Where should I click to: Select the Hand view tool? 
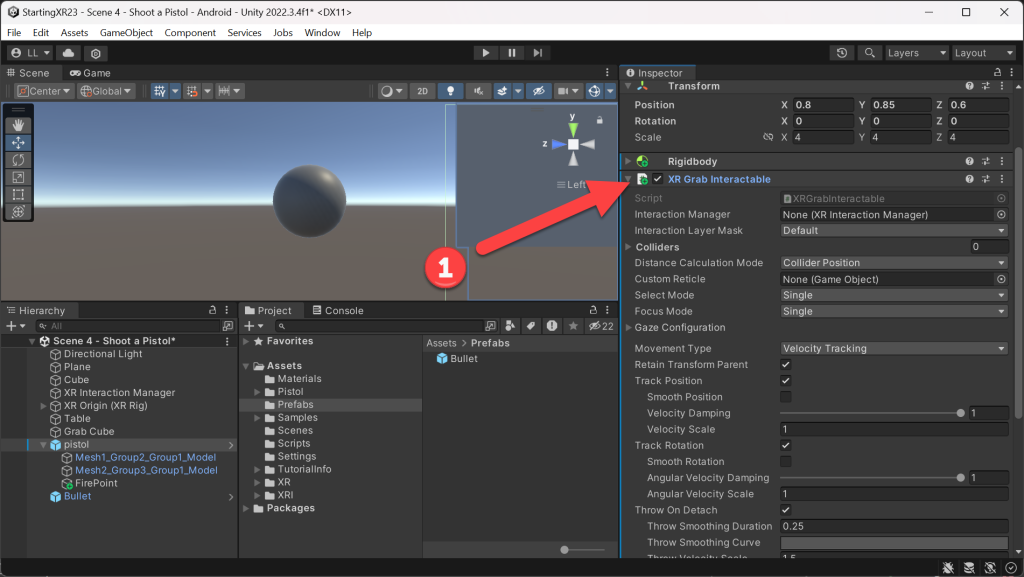coord(18,125)
